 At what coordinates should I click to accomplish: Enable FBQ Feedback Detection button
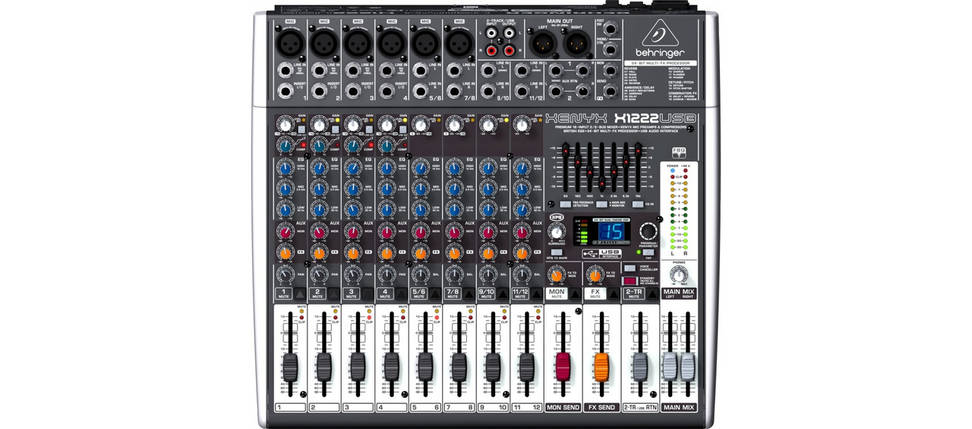point(565,203)
